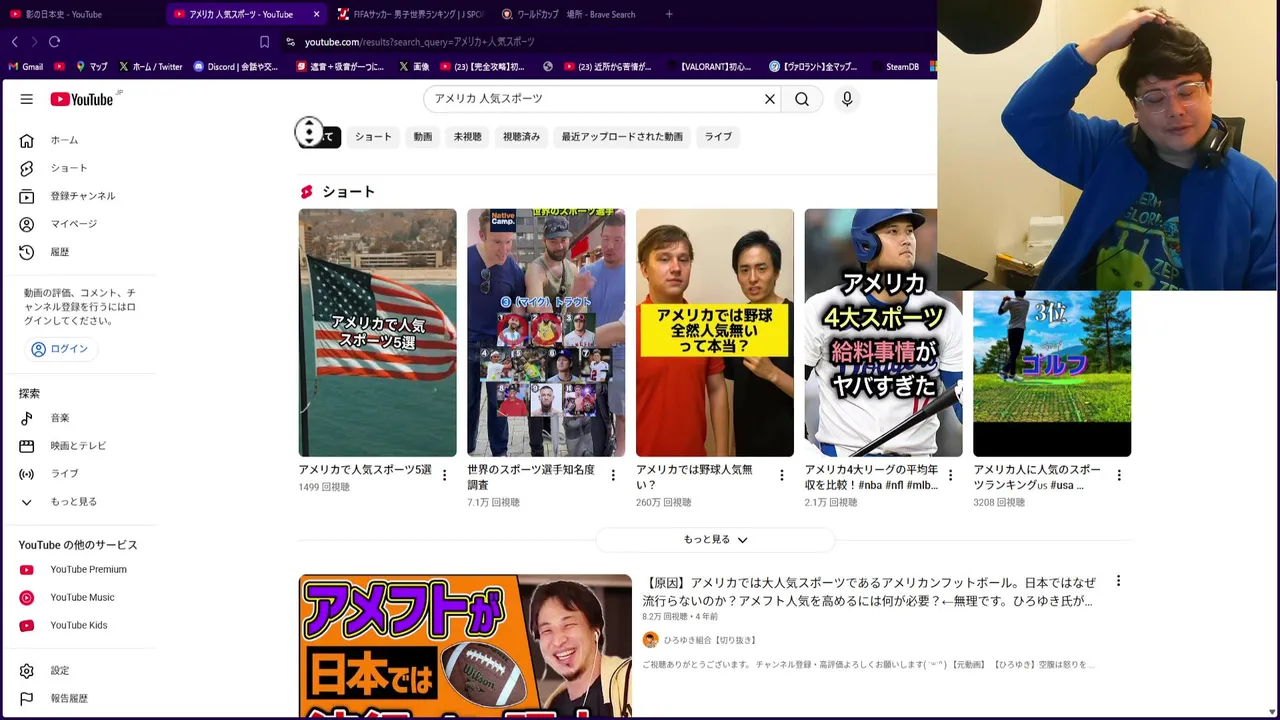Open the アメリカでは野球人気無い short thumbnail
Image resolution: width=1280 pixels, height=720 pixels.
(715, 332)
